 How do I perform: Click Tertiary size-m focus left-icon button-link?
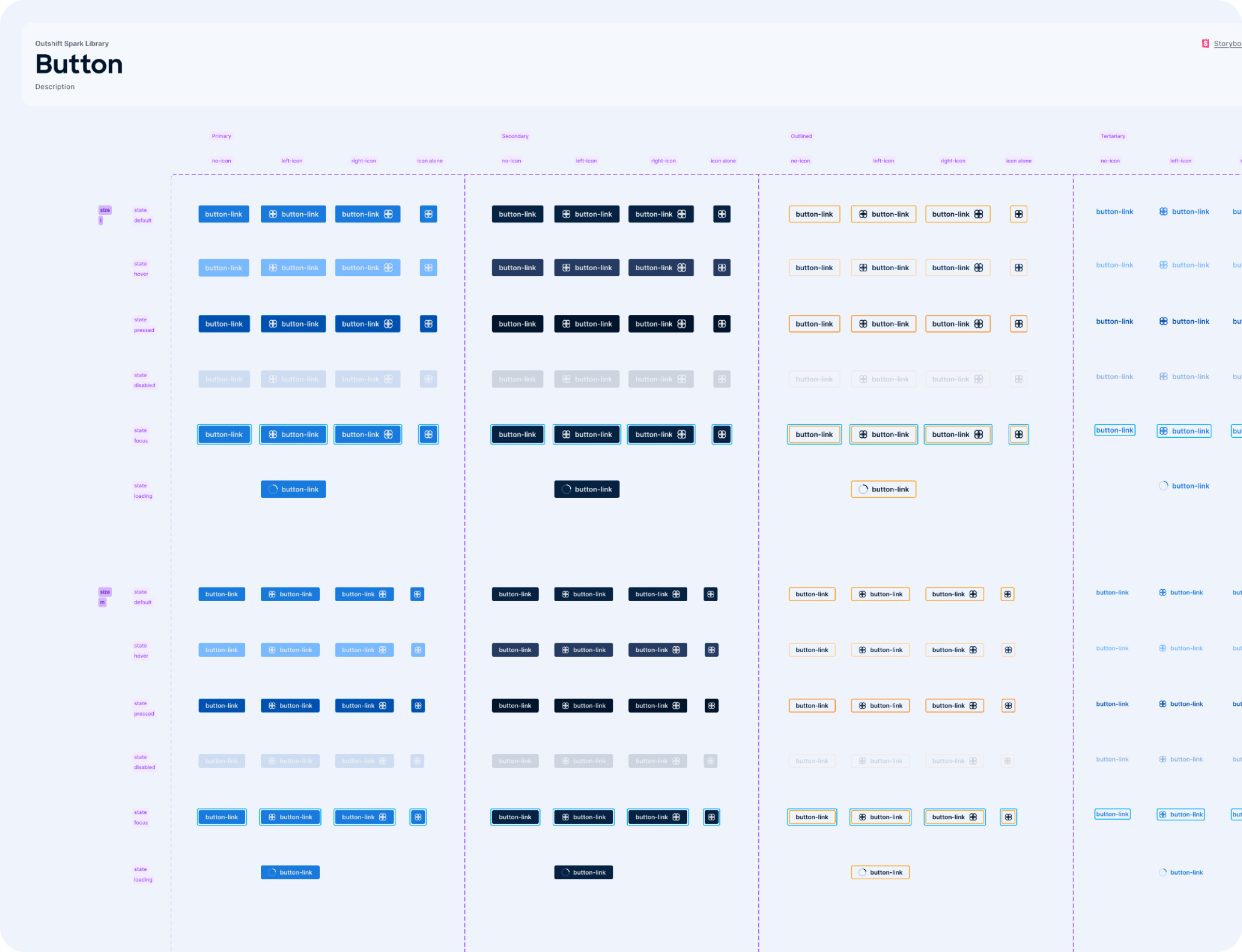[x=1181, y=814]
